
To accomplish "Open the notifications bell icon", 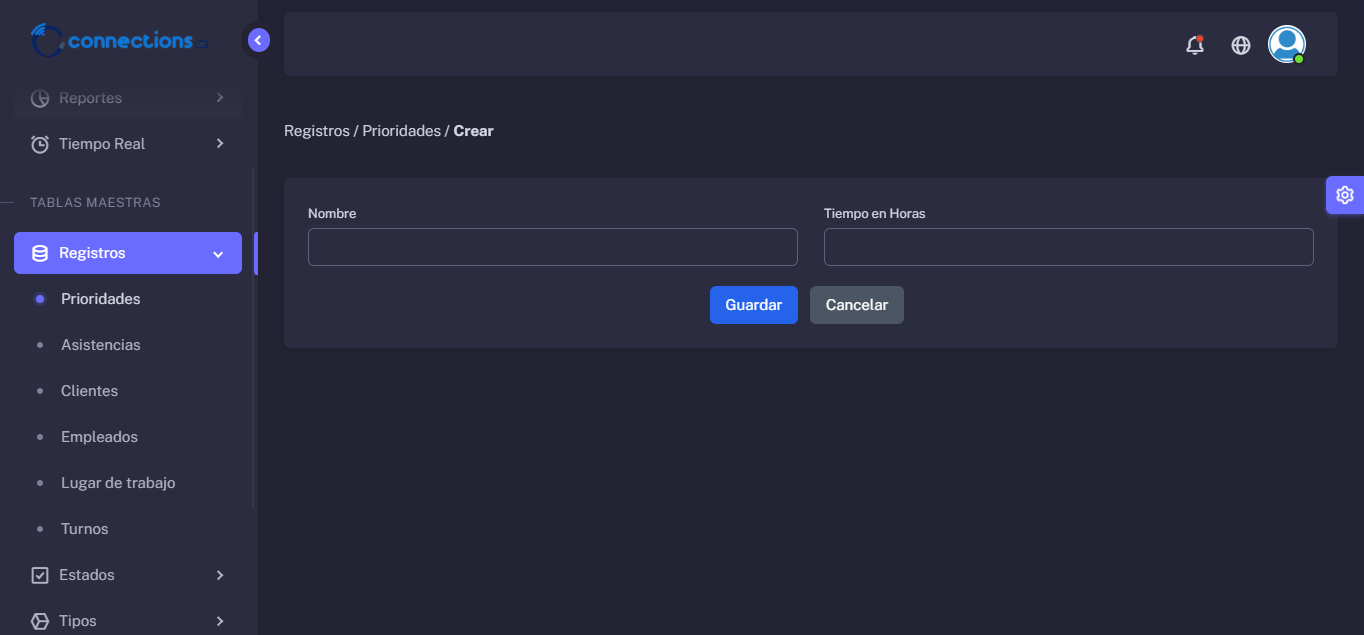I will 1194,45.
